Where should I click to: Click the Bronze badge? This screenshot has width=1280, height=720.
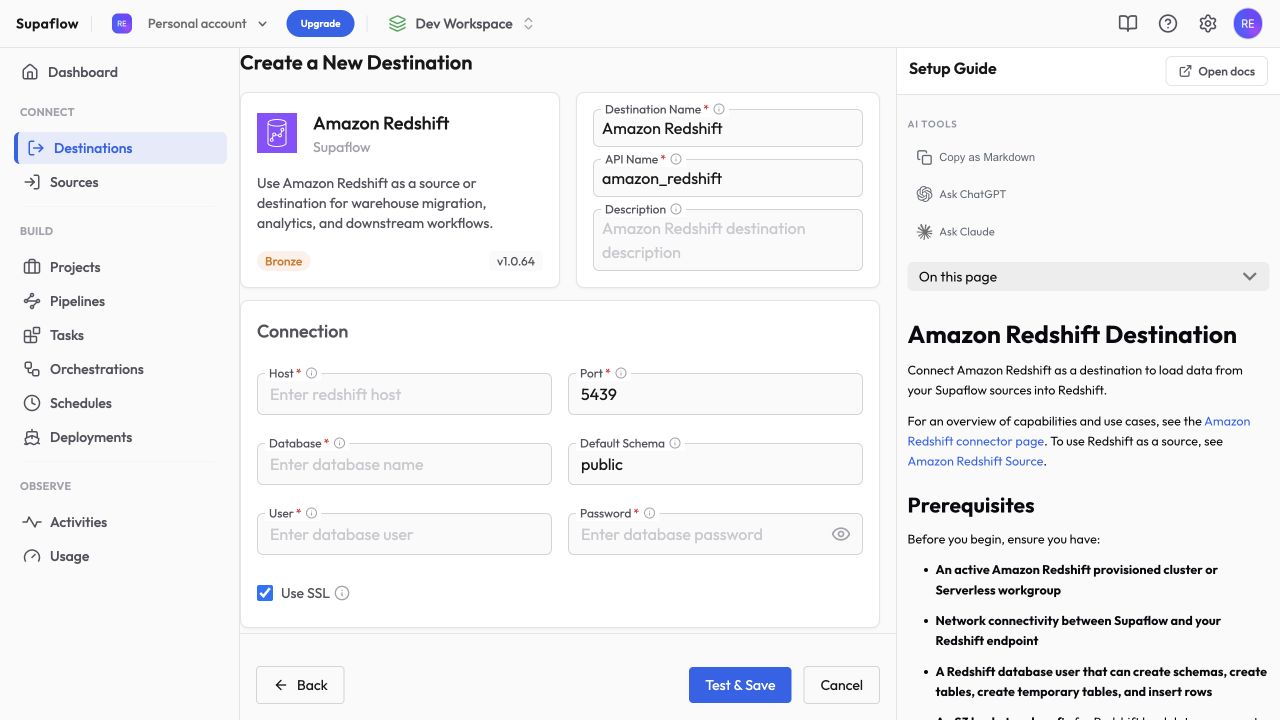pyautogui.click(x=284, y=261)
